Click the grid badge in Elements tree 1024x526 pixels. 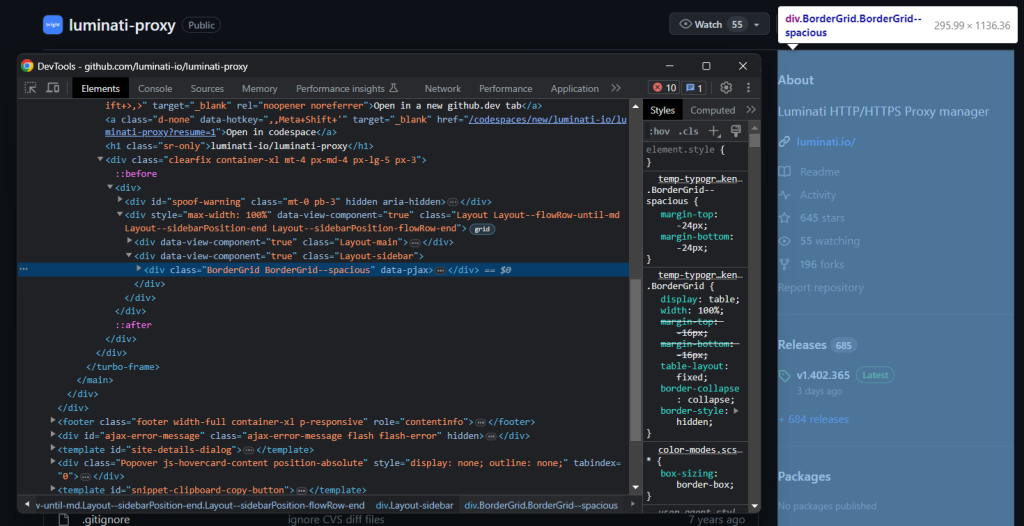coord(483,229)
